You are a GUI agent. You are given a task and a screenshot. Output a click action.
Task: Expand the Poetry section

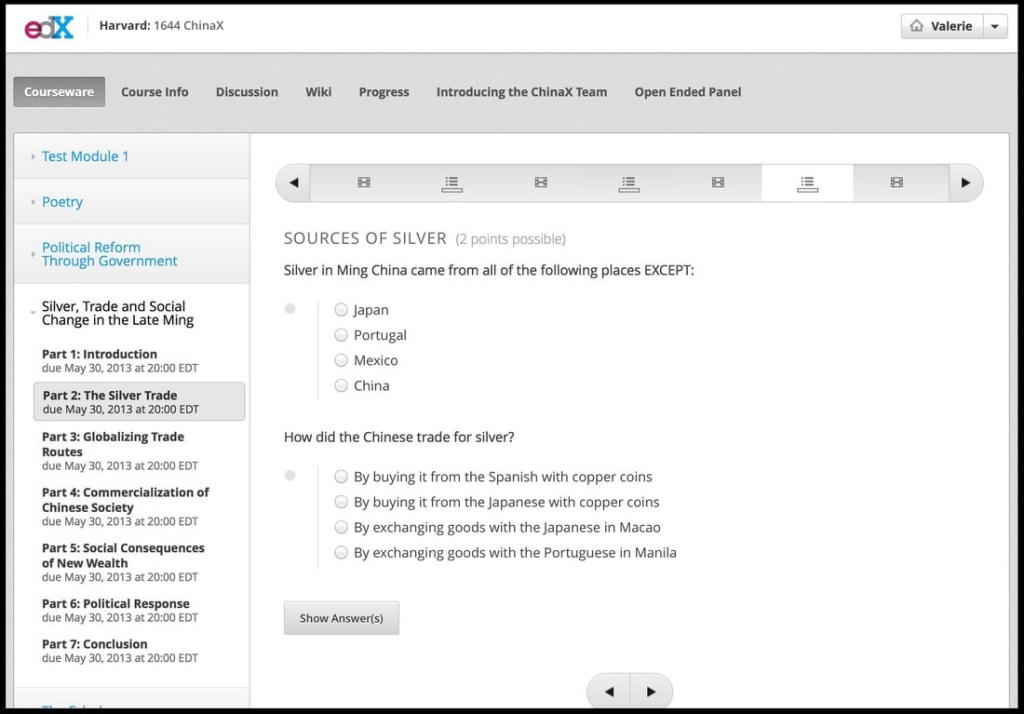[x=62, y=202]
